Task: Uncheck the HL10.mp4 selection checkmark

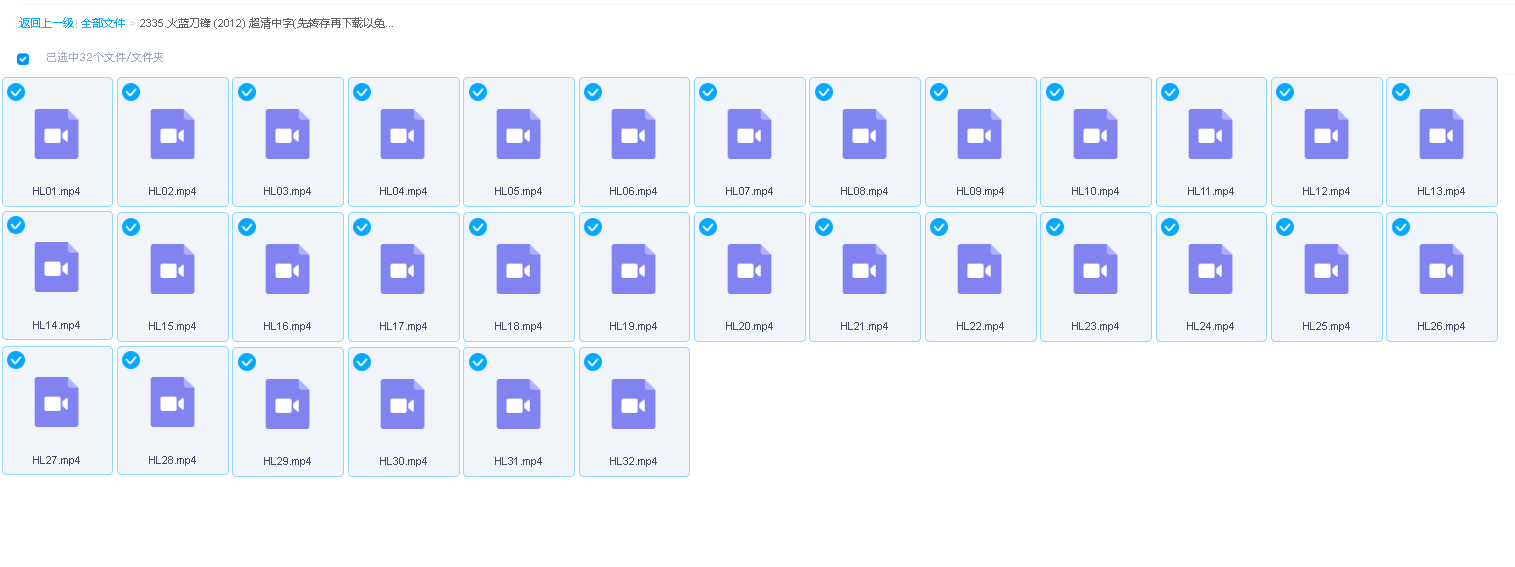Action: (1055, 92)
